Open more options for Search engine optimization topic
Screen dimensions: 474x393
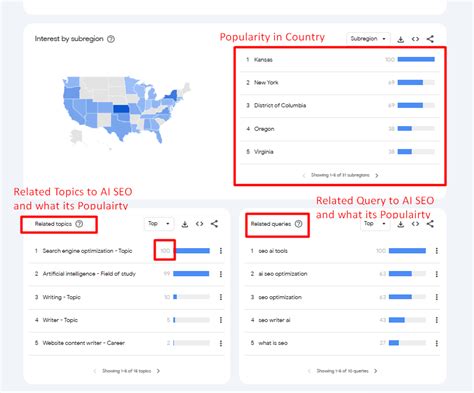221,251
